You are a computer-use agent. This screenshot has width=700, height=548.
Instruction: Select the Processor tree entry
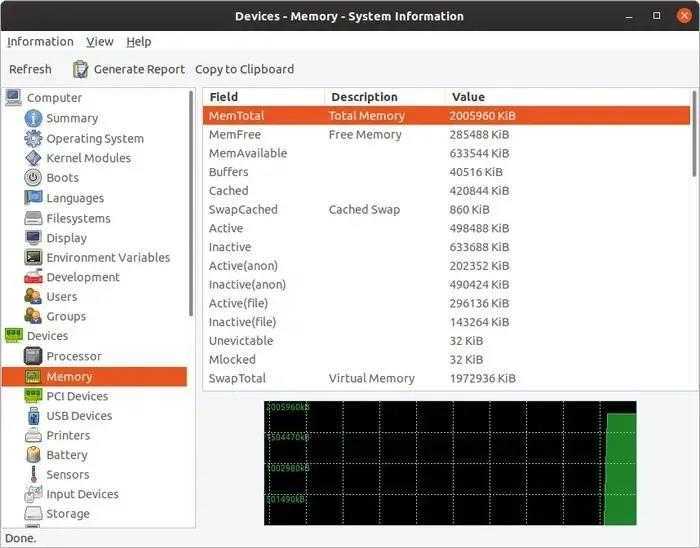tap(74, 356)
